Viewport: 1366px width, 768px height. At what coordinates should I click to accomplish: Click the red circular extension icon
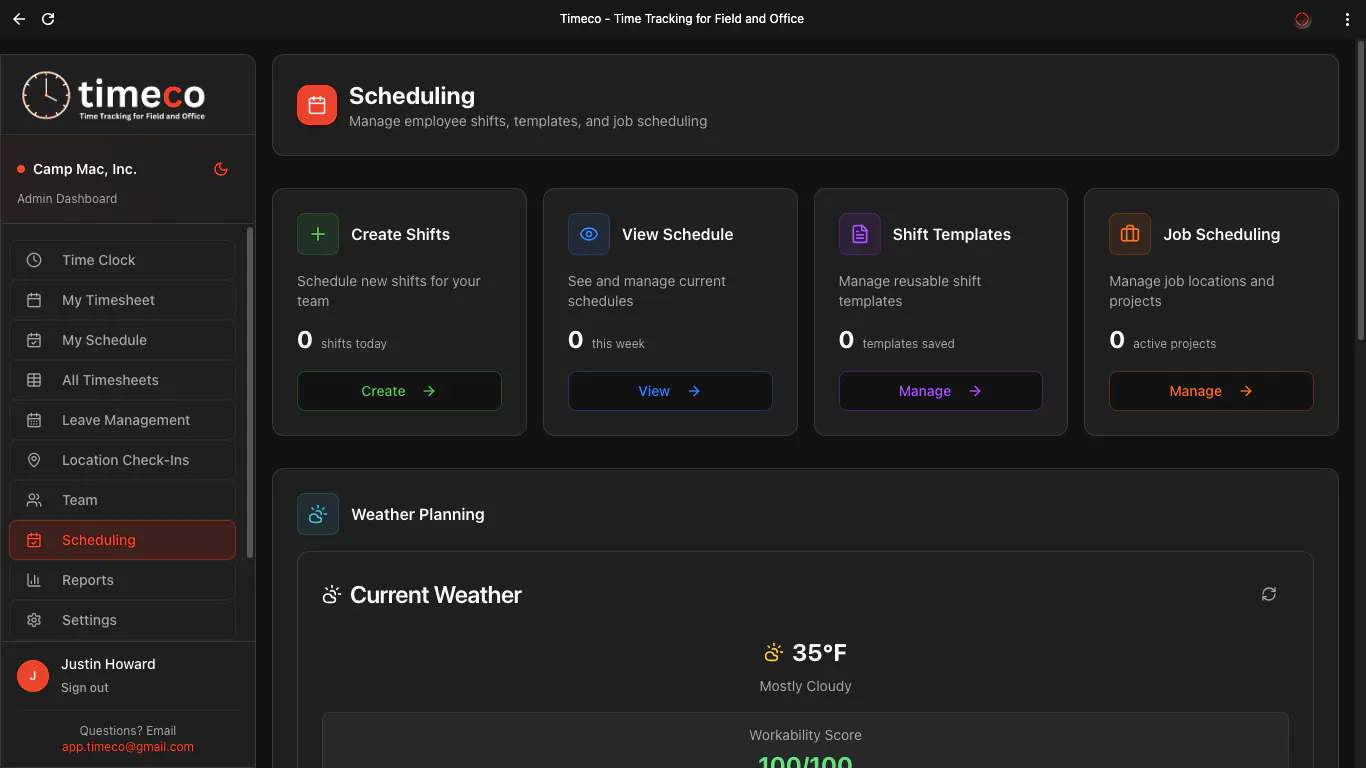(1302, 19)
